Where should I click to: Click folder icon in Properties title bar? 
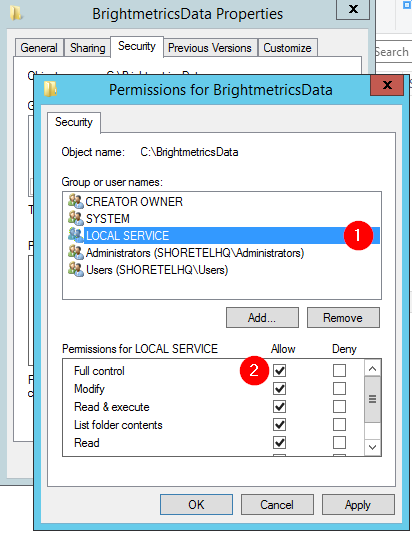pos(16,14)
